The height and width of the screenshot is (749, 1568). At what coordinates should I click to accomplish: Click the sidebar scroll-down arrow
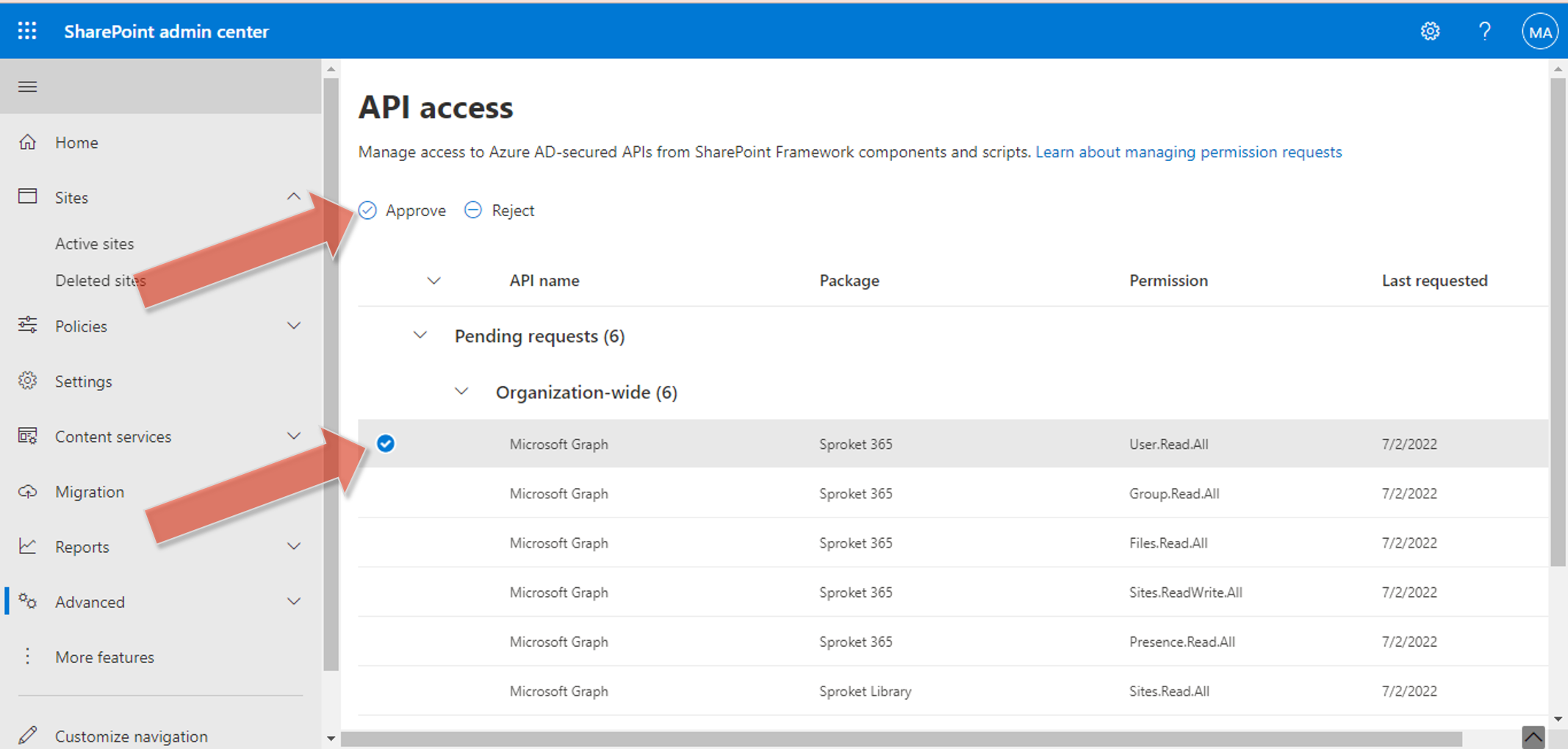(x=331, y=738)
